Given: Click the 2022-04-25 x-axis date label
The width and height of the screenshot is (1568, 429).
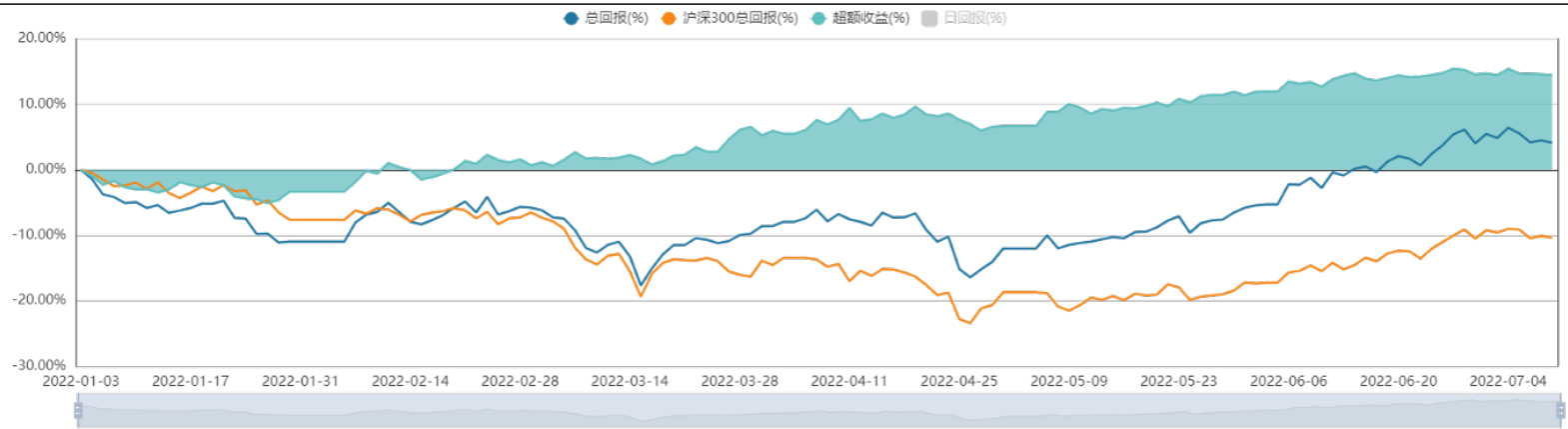Looking at the screenshot, I should 958,381.
